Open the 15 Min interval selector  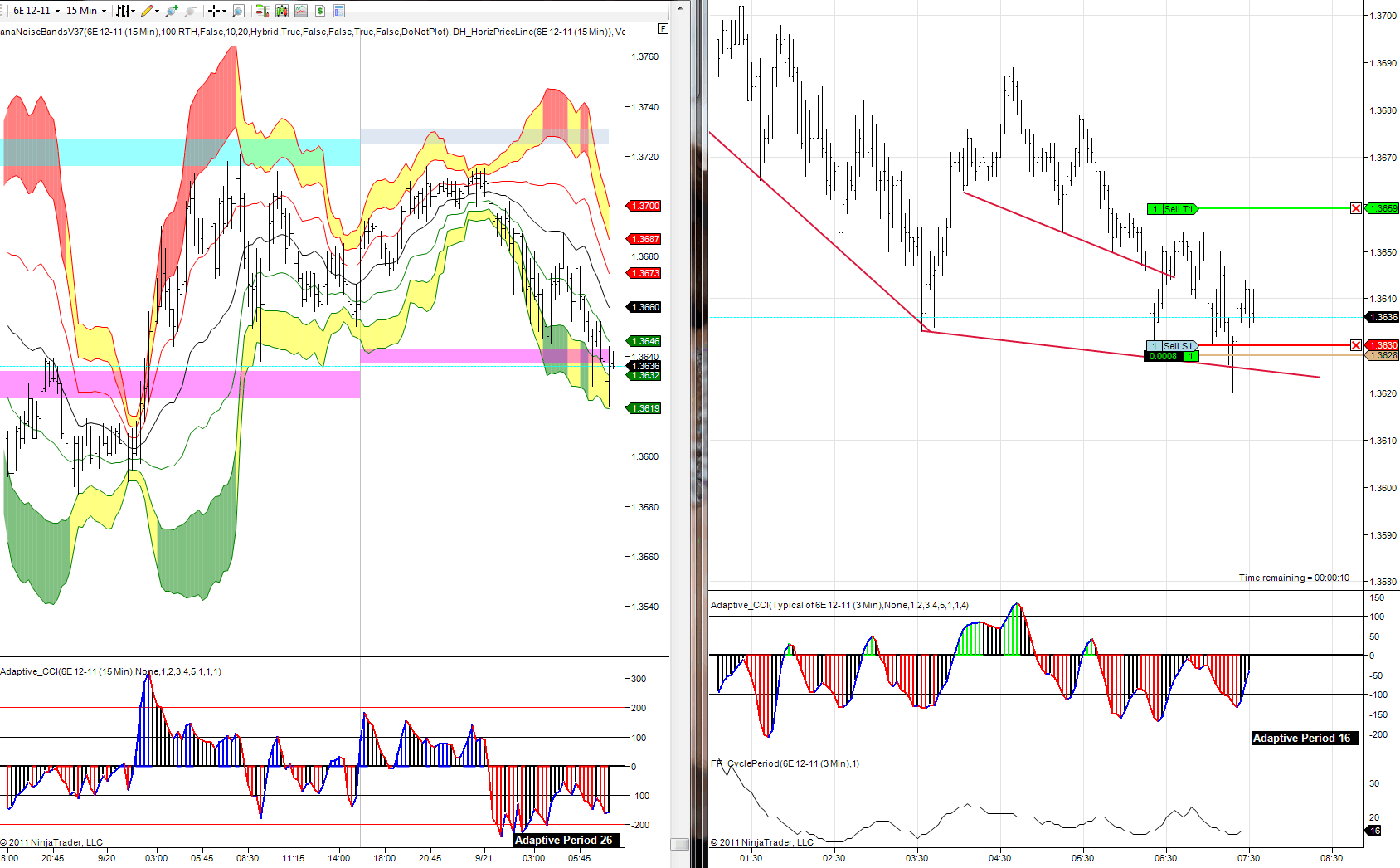86,11
